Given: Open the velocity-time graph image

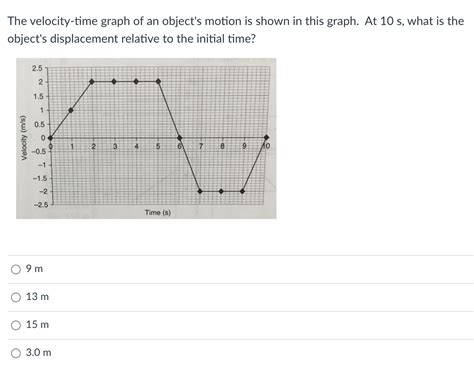Looking at the screenshot, I should coord(146,138).
